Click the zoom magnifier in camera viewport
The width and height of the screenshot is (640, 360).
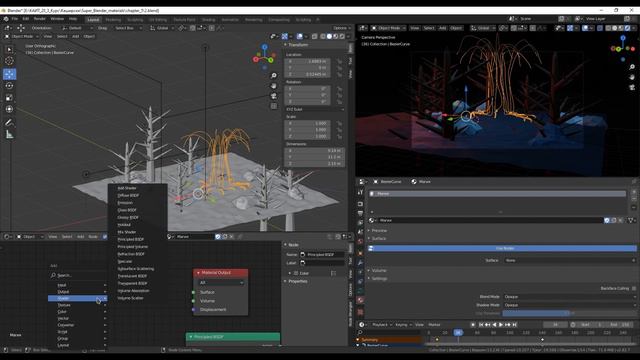click(632, 67)
